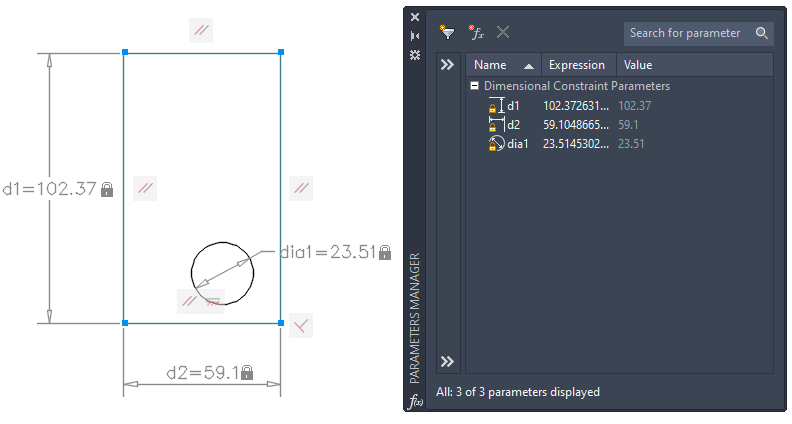This screenshot has height=424, width=792.
Task: Expand the filter tree top chevrons
Action: (x=447, y=65)
